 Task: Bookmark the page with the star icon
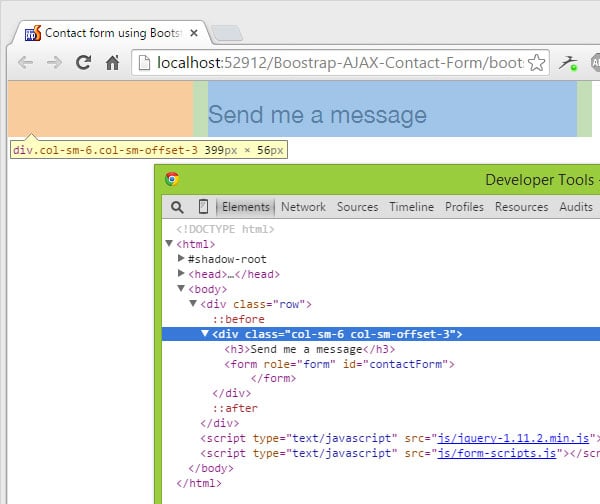coord(536,63)
